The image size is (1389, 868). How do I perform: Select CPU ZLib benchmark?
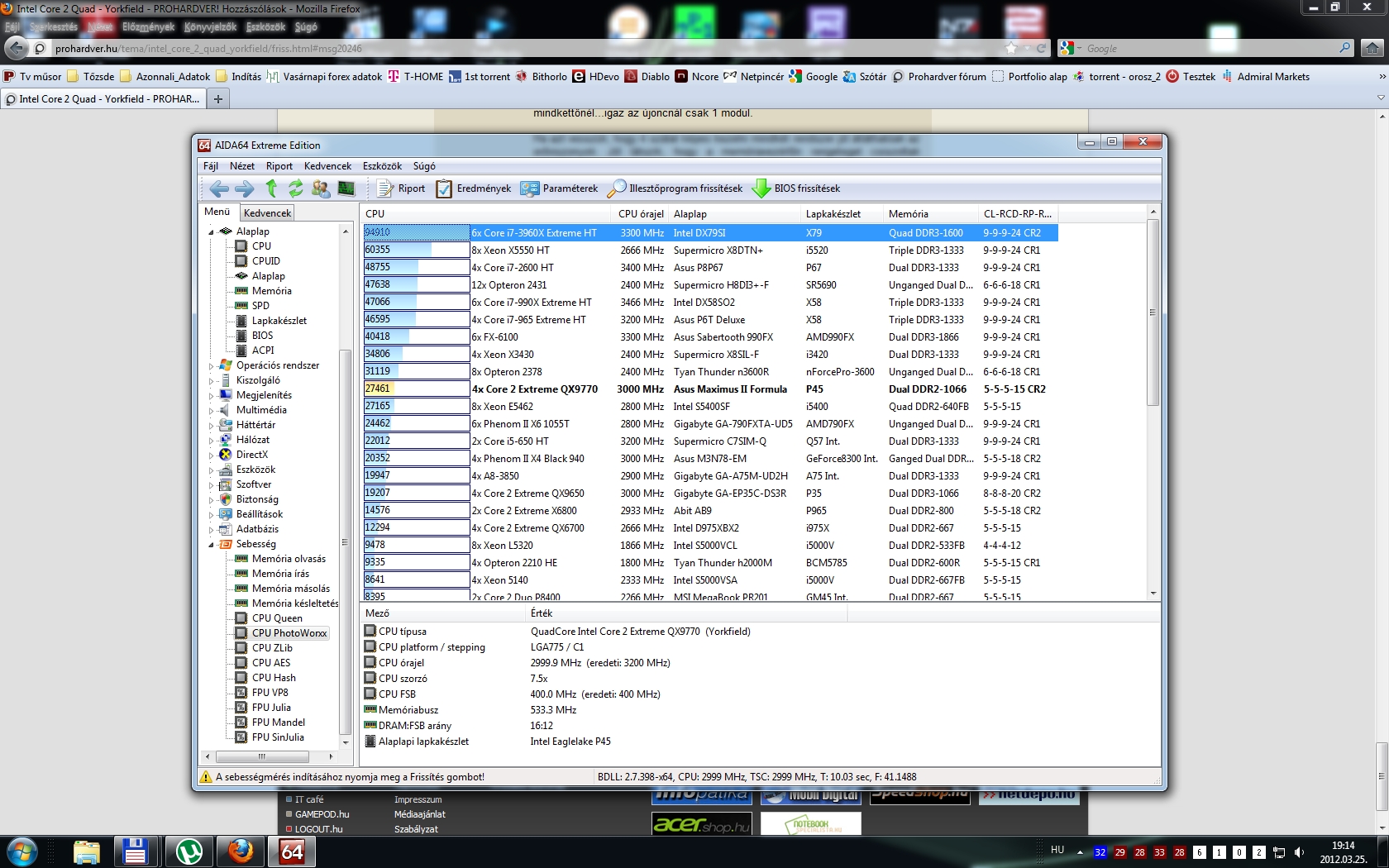272,648
